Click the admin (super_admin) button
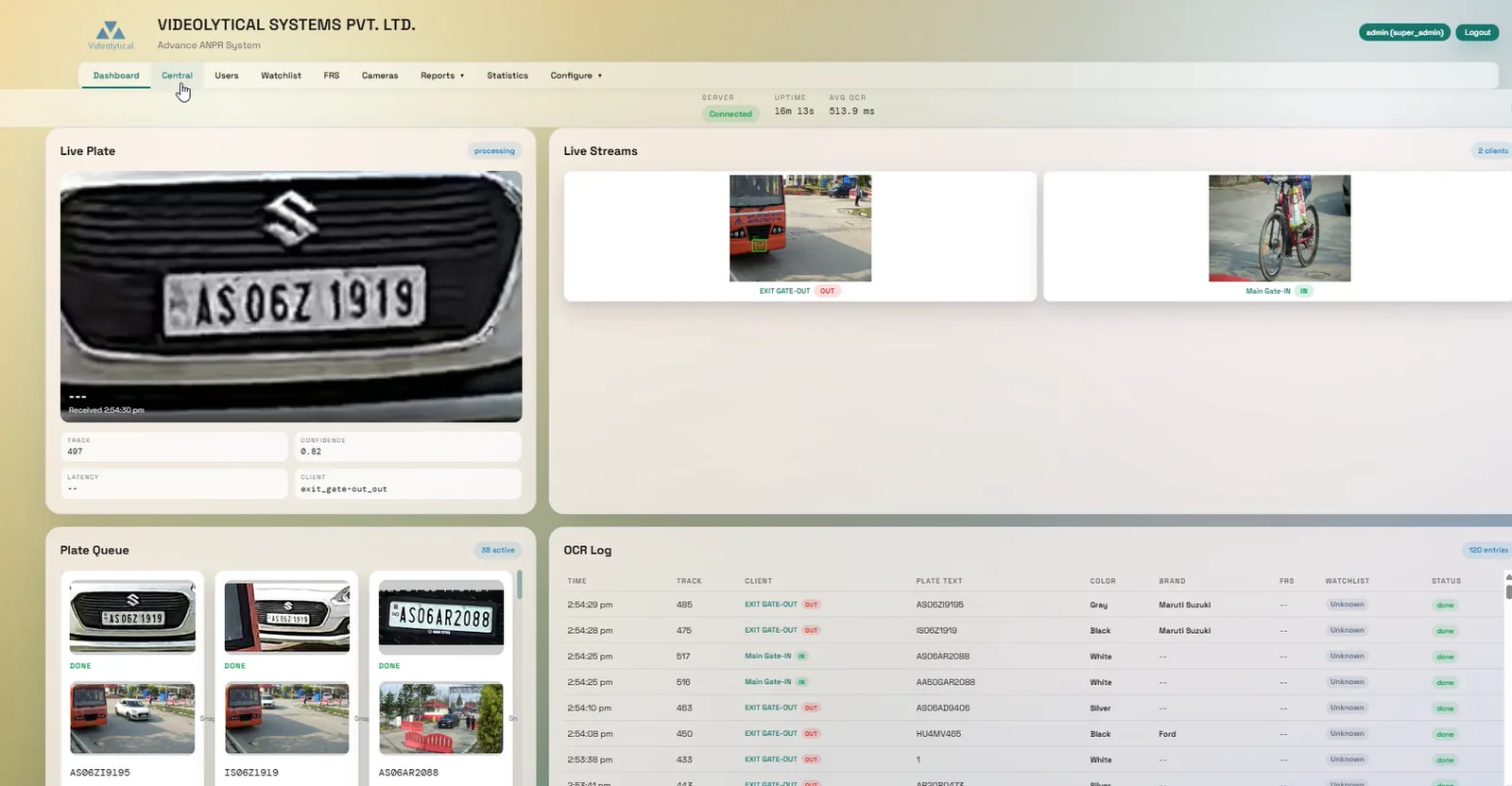 pyautogui.click(x=1404, y=32)
